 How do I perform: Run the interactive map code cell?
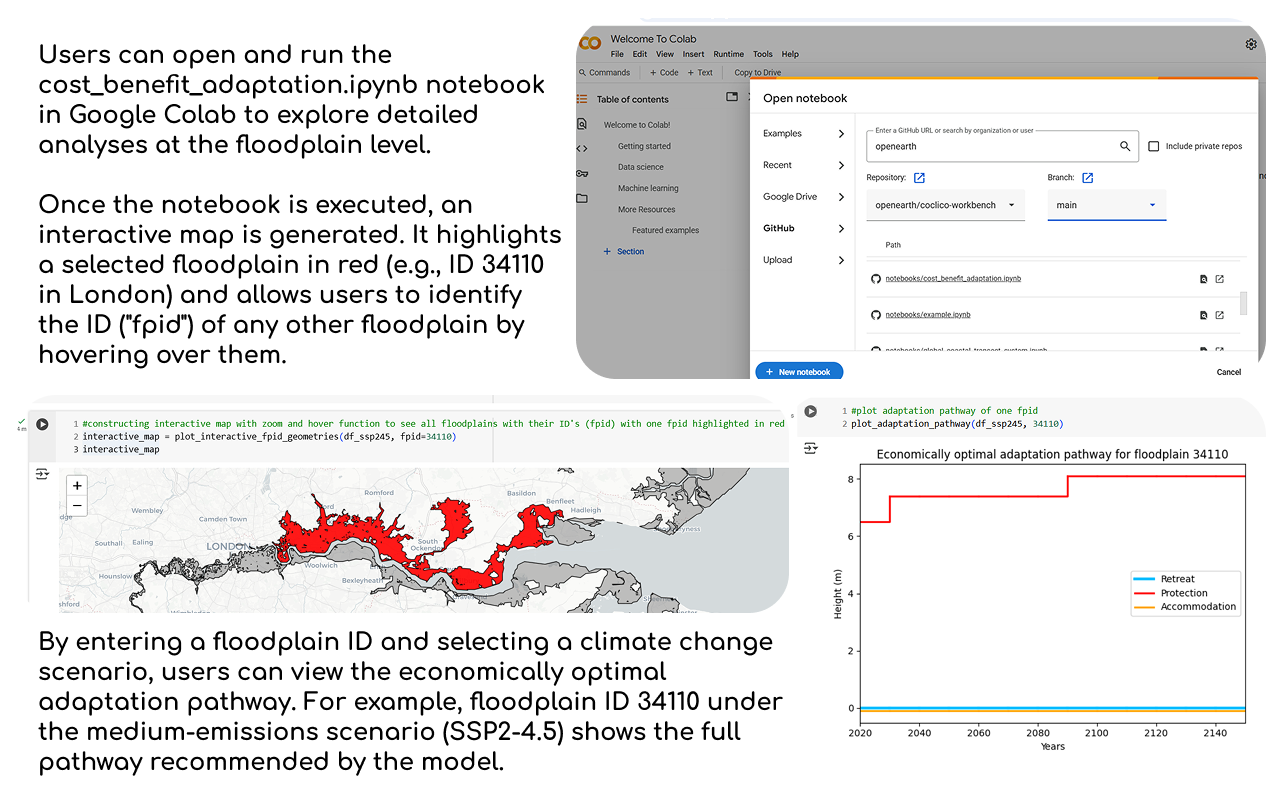42,424
